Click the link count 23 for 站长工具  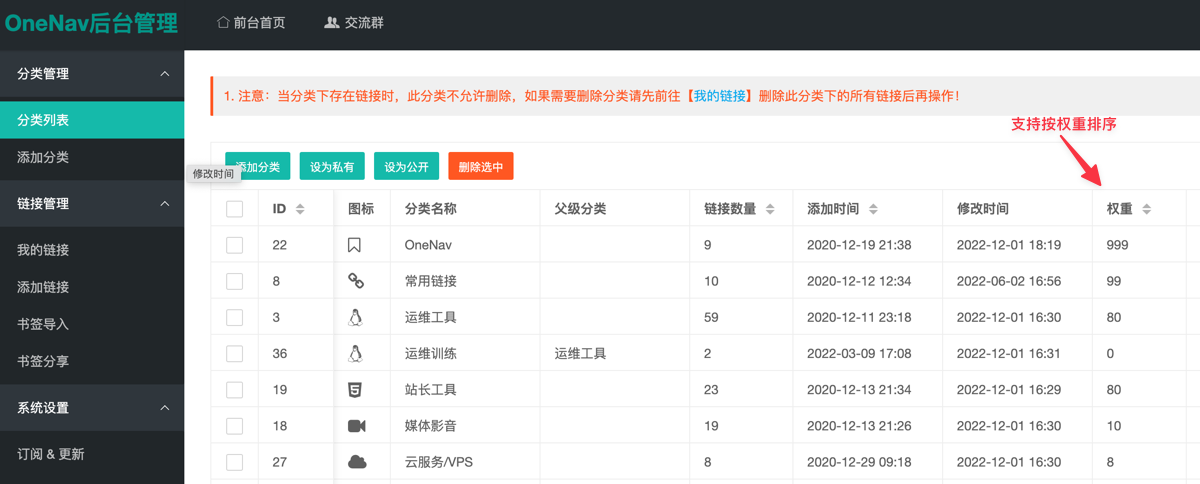coord(712,389)
